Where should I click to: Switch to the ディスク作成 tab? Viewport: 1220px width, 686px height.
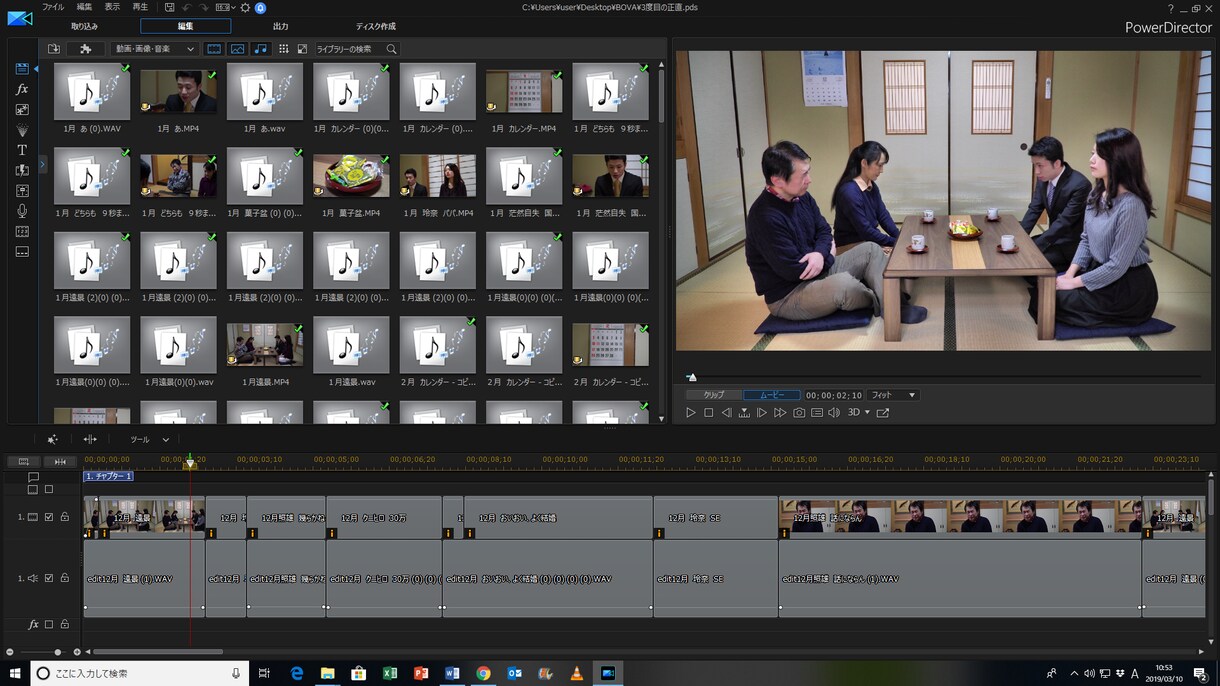[x=376, y=26]
